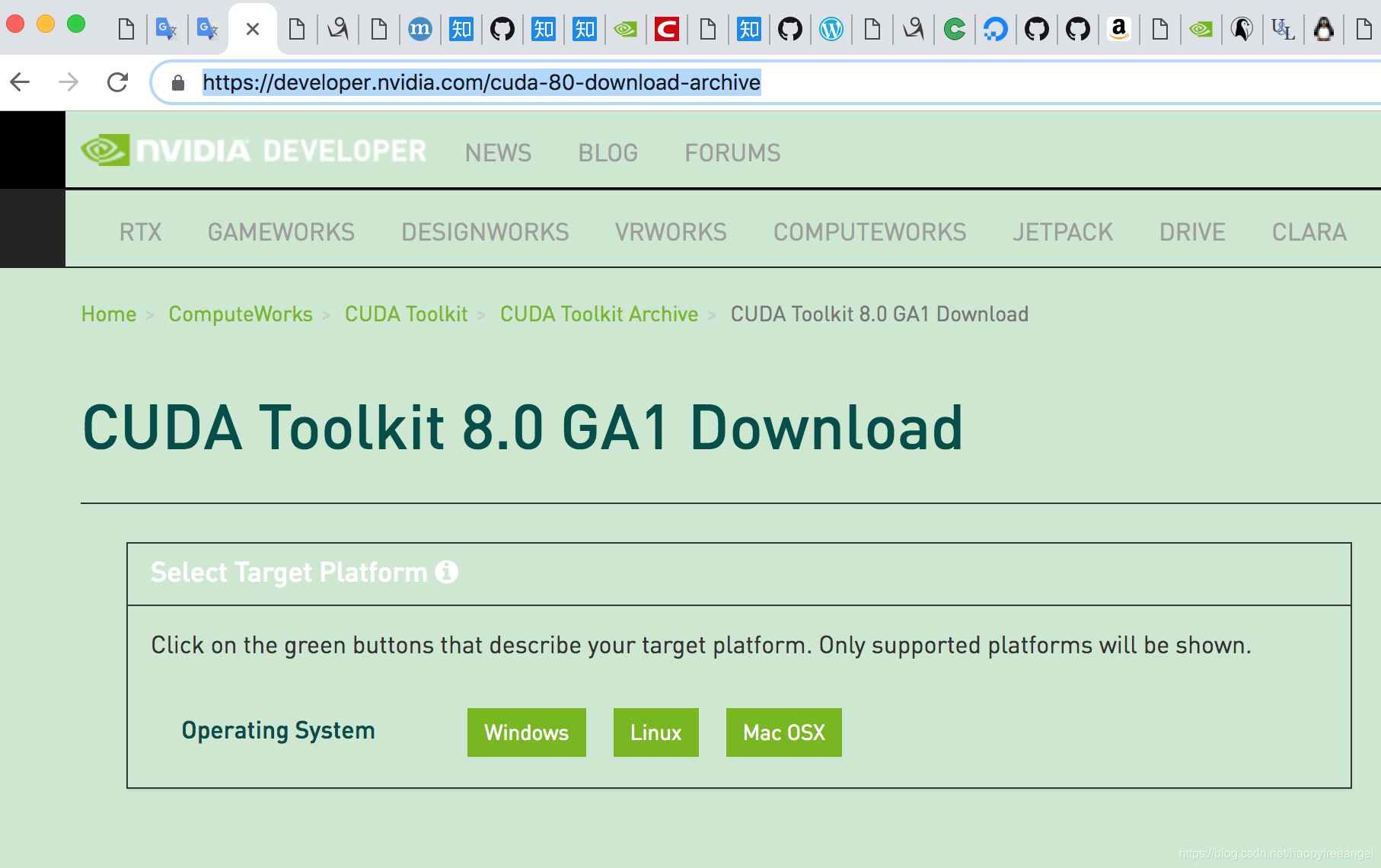The height and width of the screenshot is (868, 1381).
Task: Open the GitHub tab left of the Amazon tab
Action: click(1078, 30)
